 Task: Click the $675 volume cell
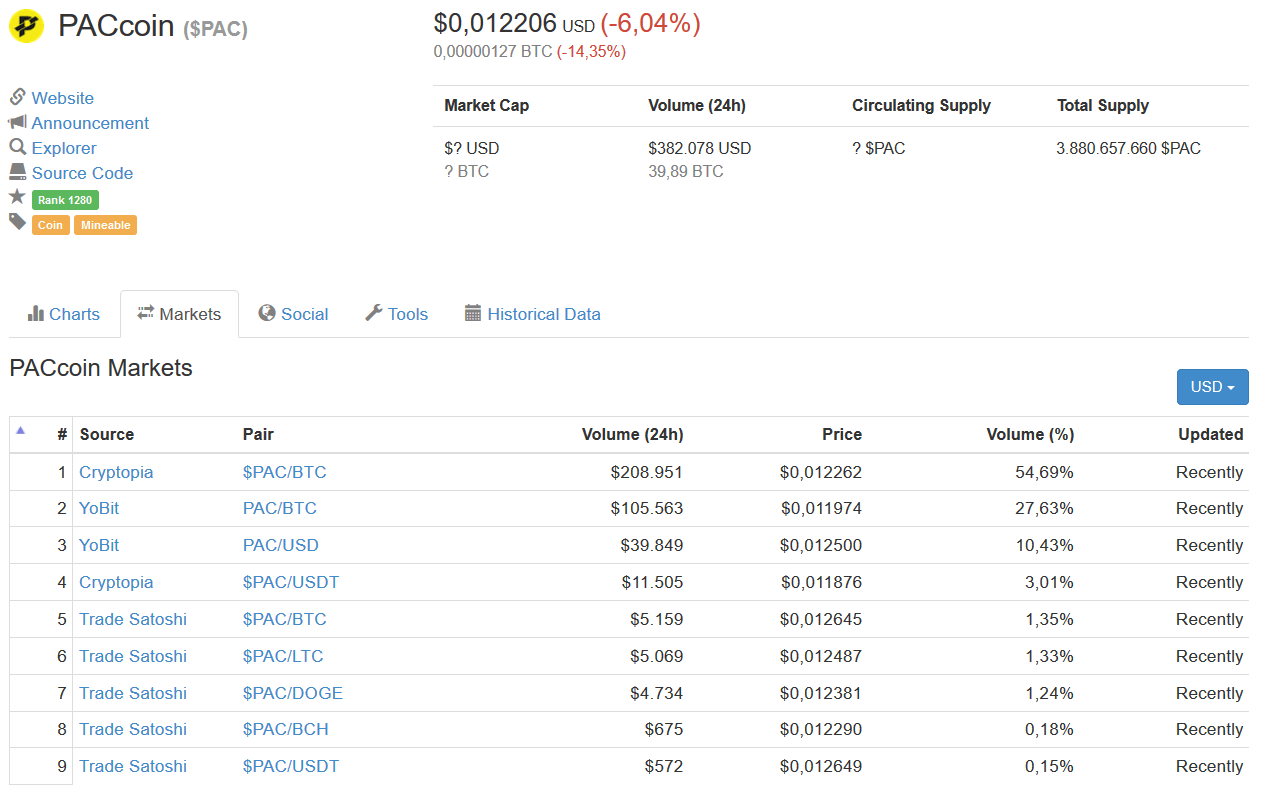[664, 729]
